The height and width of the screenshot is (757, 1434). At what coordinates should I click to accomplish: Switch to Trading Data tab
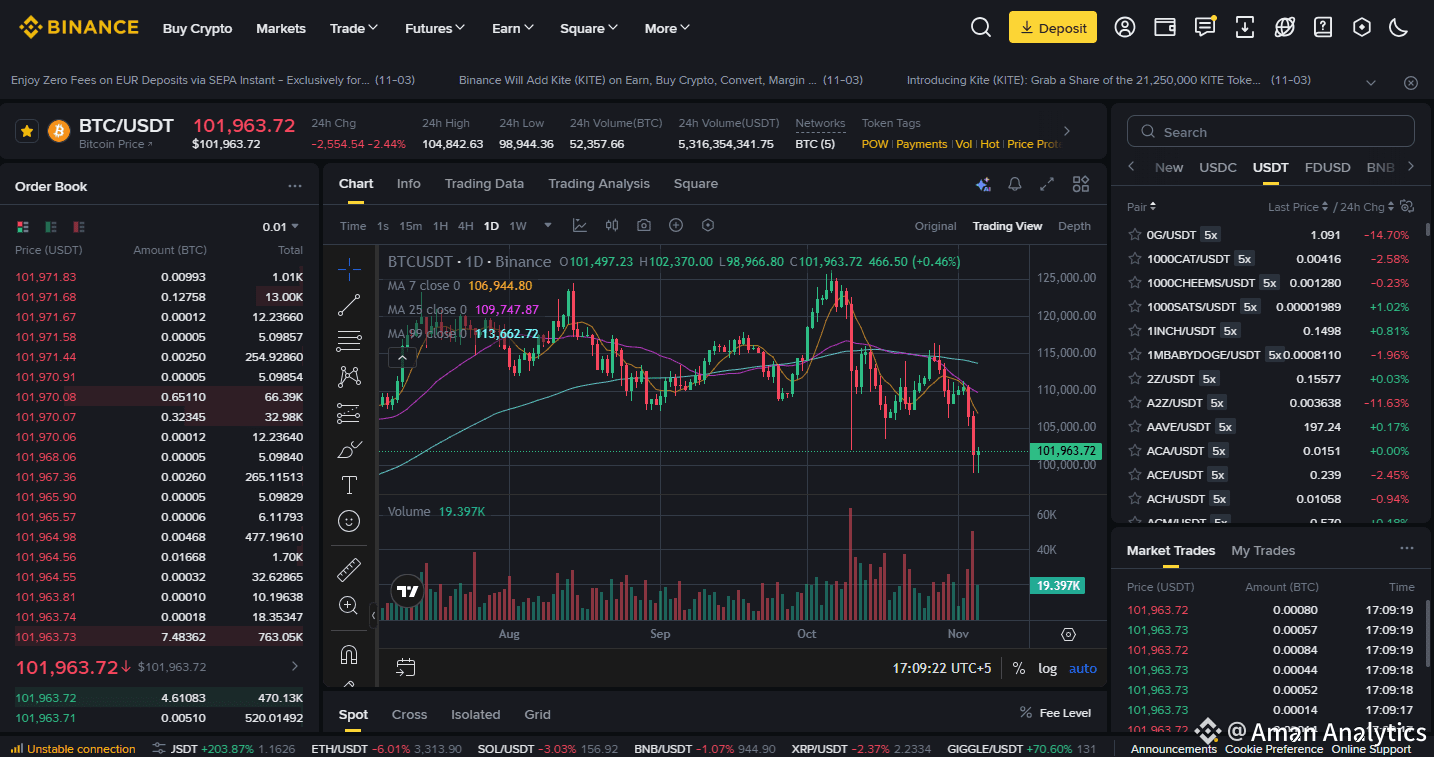tap(484, 184)
